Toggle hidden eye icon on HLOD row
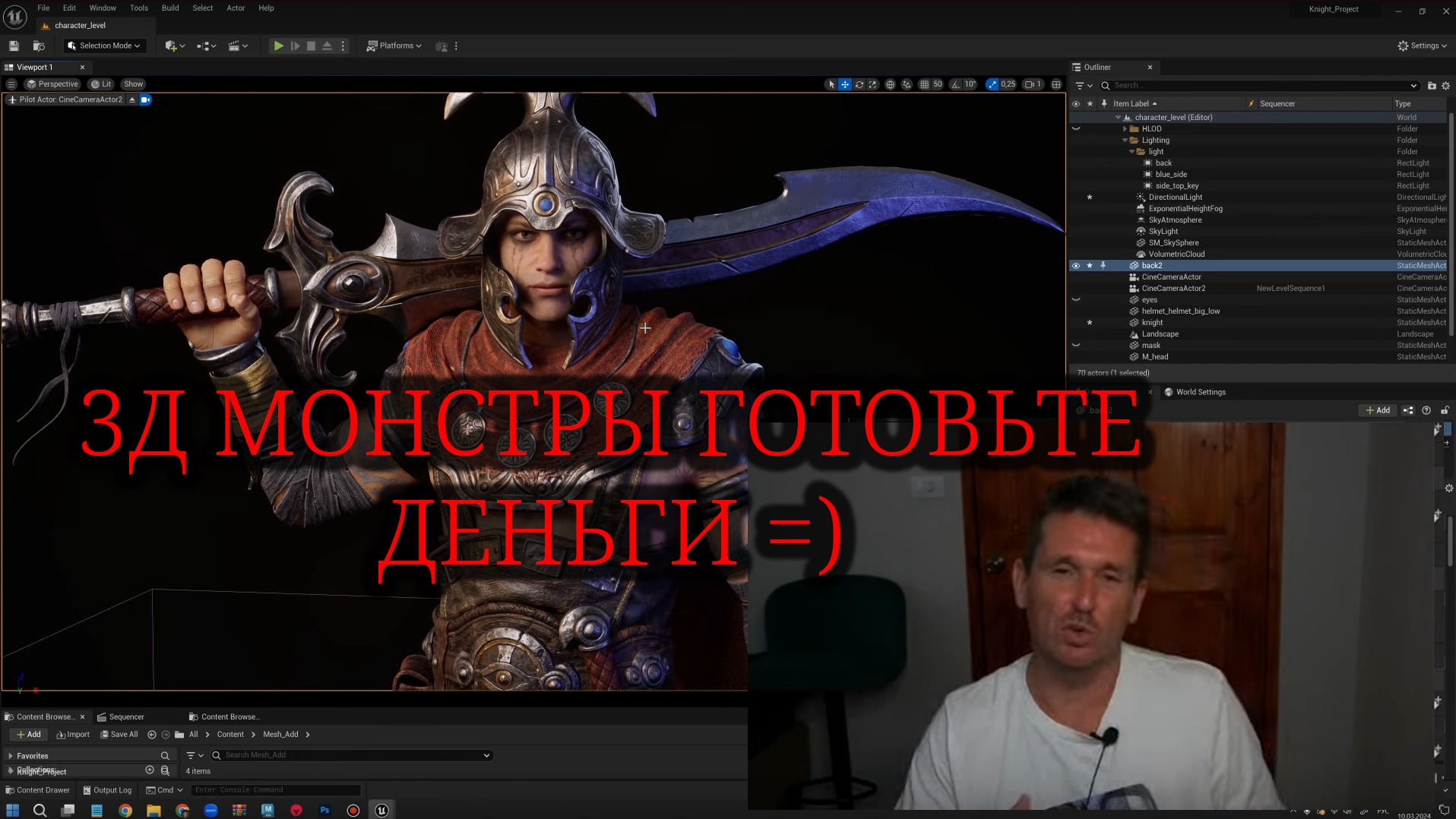Viewport: 1456px width, 819px height. [1075, 129]
